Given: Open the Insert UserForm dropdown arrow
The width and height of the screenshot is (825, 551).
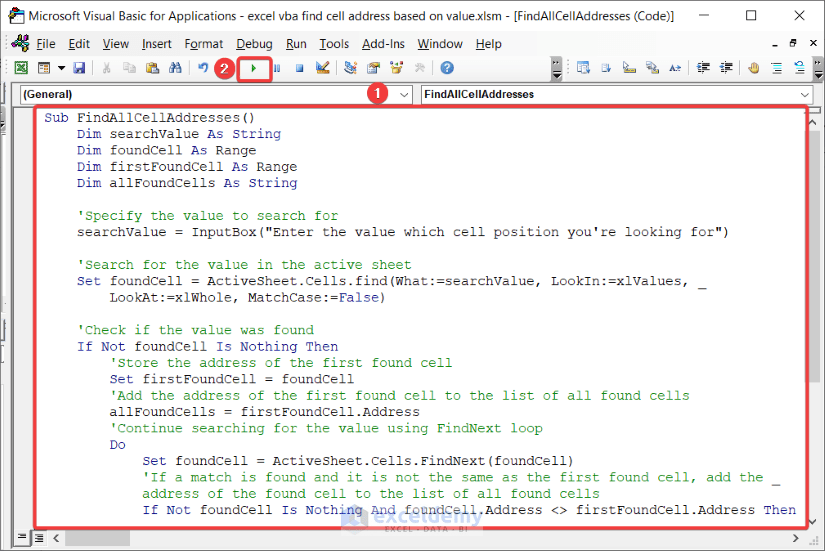Looking at the screenshot, I should click(62, 68).
